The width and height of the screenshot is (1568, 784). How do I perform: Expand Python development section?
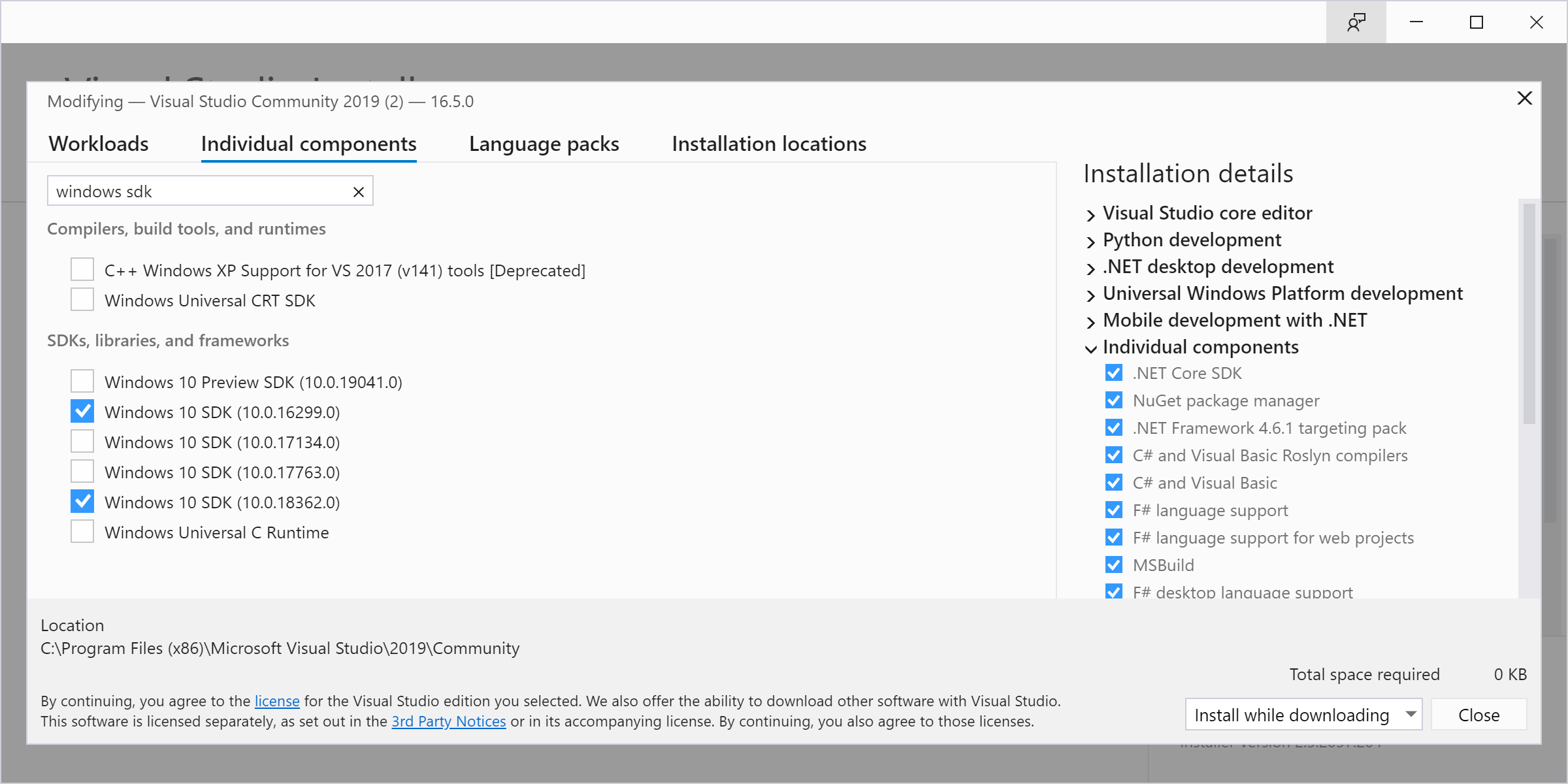click(x=1090, y=241)
